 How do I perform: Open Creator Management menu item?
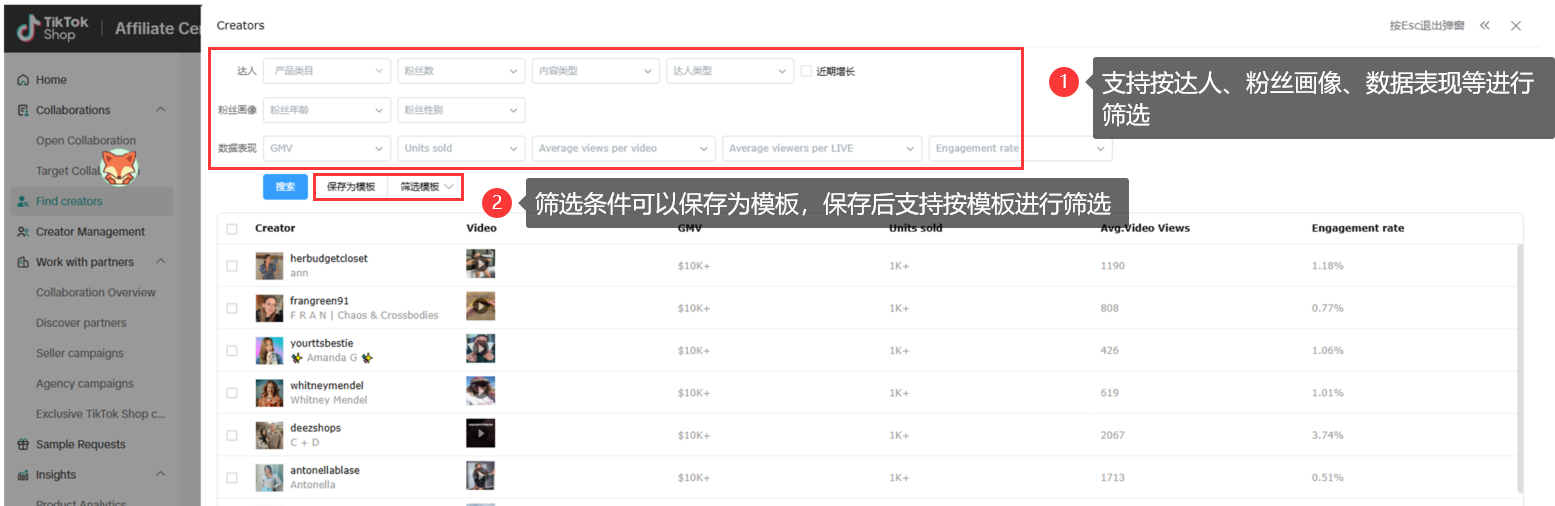[91, 232]
